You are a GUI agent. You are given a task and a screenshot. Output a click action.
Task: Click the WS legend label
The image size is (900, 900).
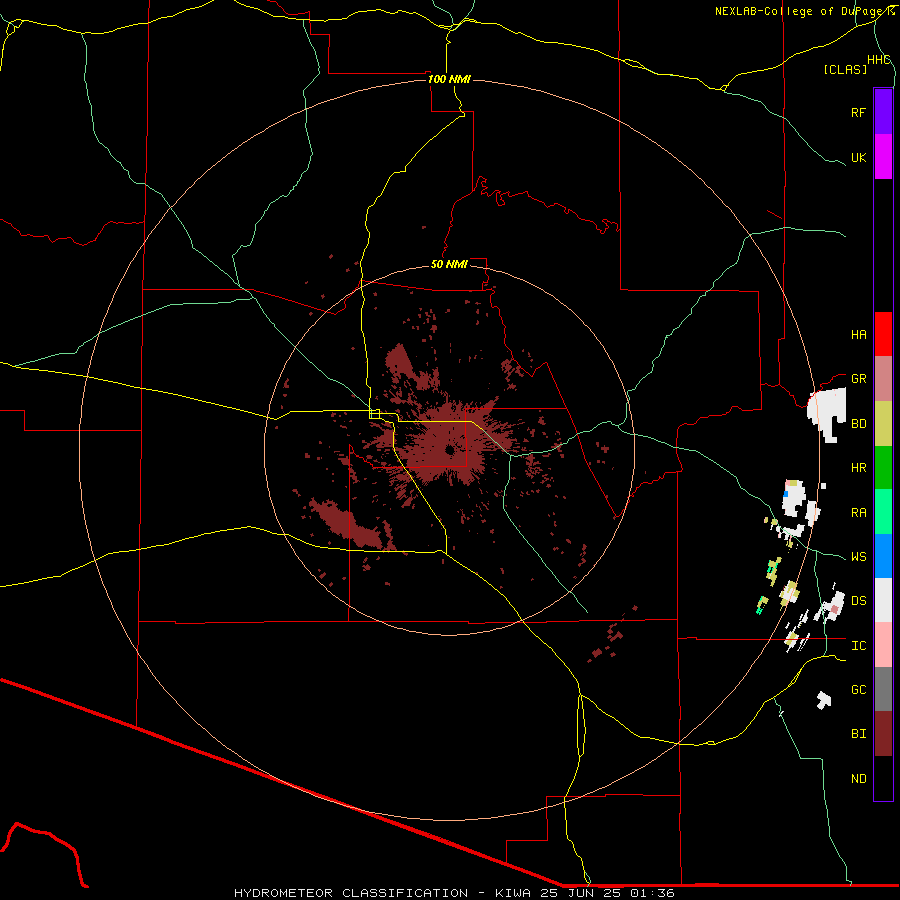point(858,557)
